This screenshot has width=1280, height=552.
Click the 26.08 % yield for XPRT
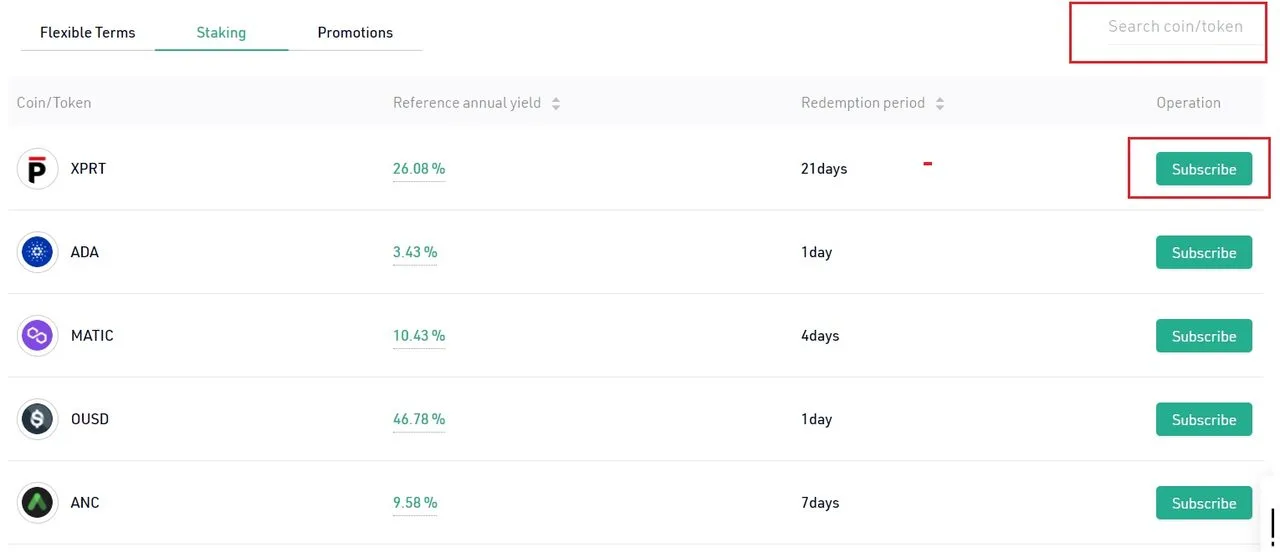(419, 169)
